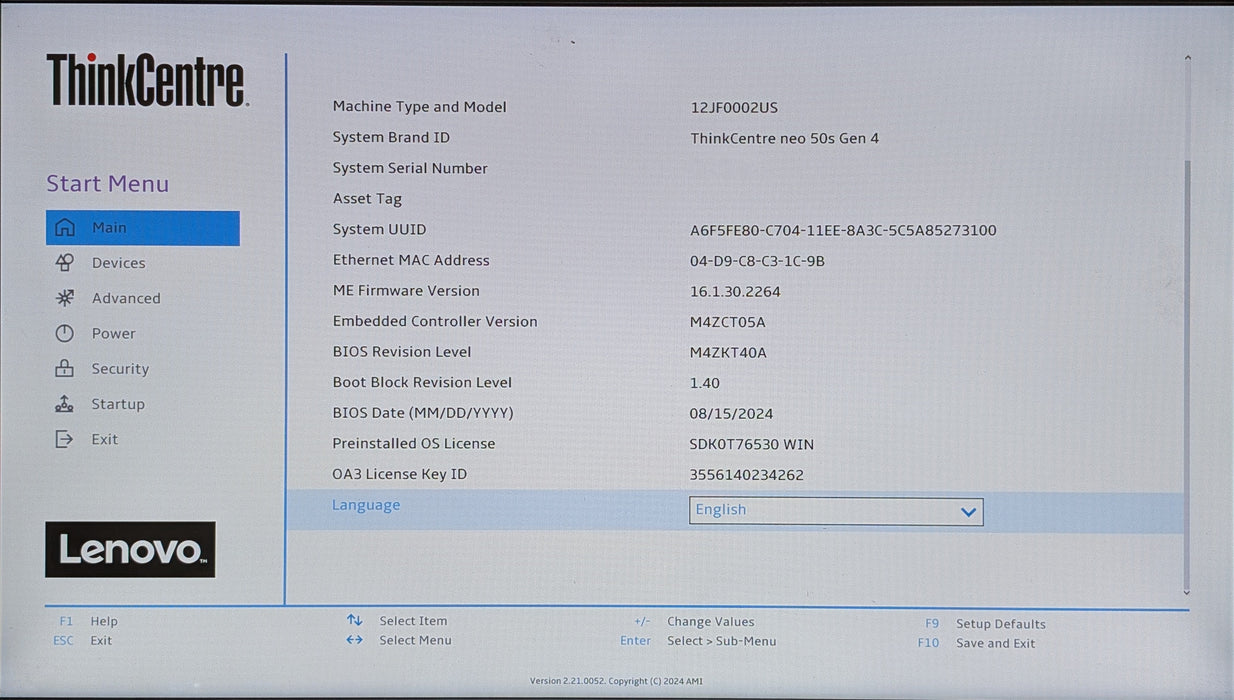Screen dimensions: 1234x700
Task: Click the scrollbar up arrow
Action: pyautogui.click(x=1187, y=60)
